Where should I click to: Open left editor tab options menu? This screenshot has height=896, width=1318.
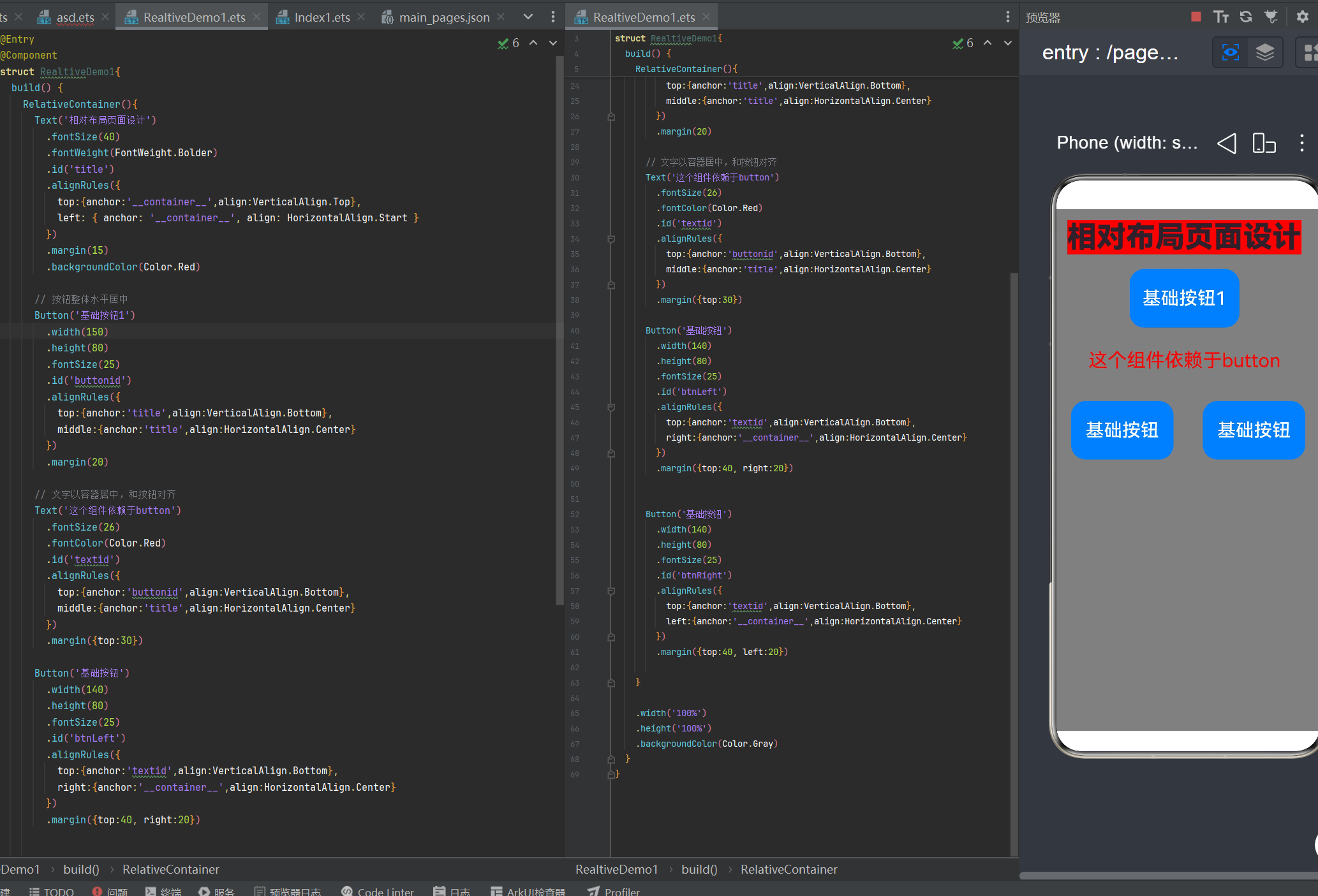[x=552, y=17]
